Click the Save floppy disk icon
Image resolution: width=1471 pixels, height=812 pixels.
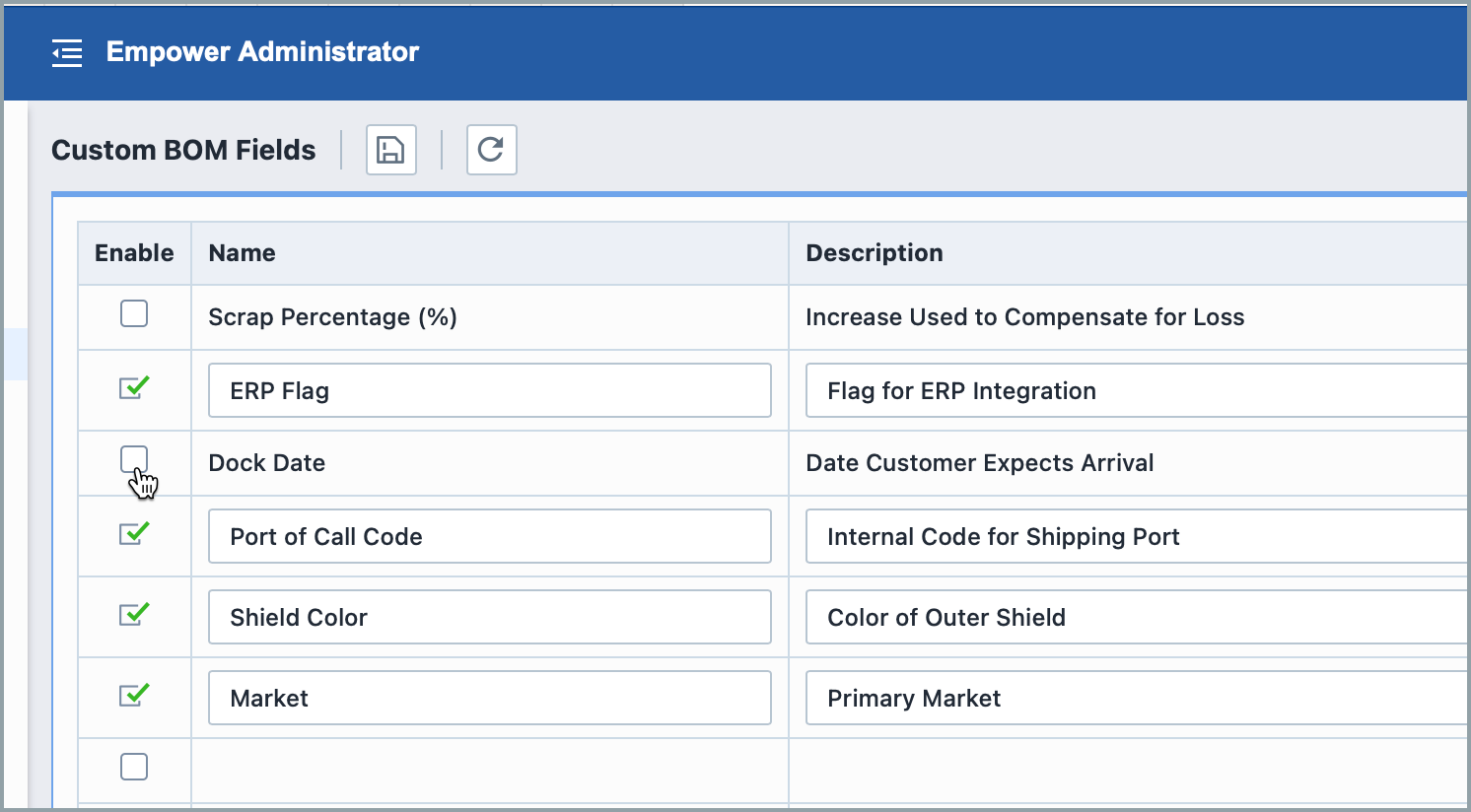pos(391,150)
